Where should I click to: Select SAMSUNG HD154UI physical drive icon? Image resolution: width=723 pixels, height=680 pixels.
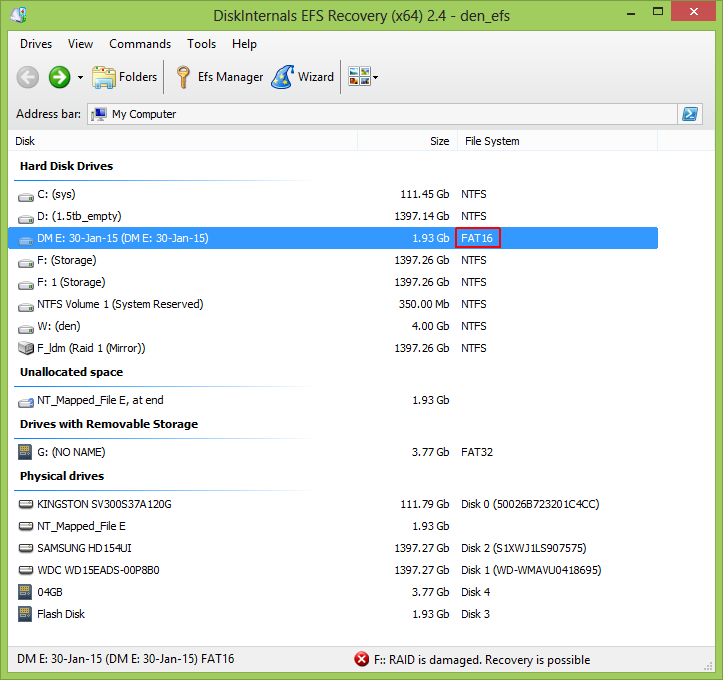26,548
